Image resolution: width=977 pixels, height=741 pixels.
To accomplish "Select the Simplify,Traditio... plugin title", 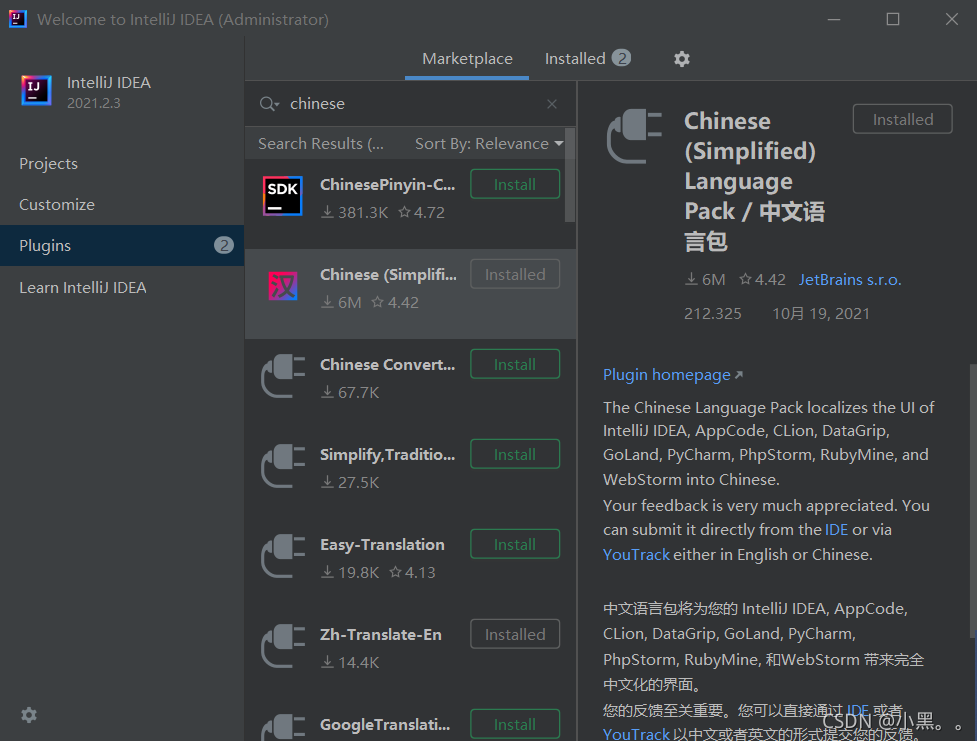I will coord(387,454).
